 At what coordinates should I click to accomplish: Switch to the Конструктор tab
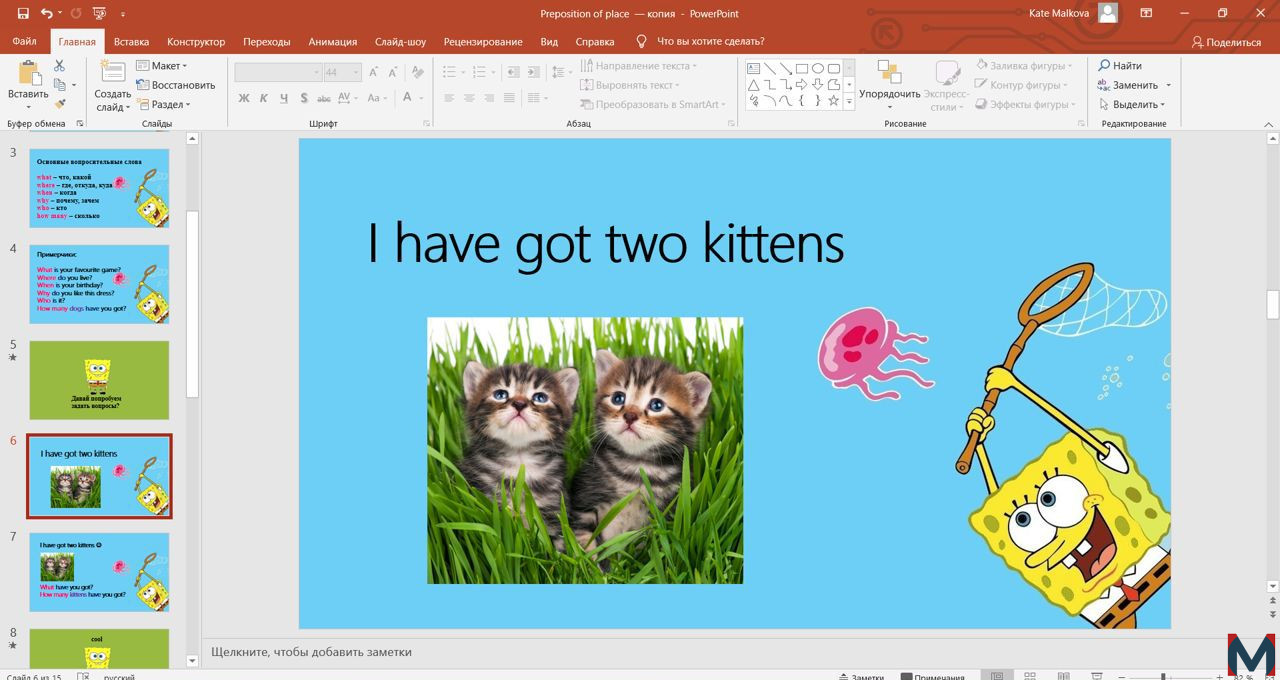coord(196,42)
